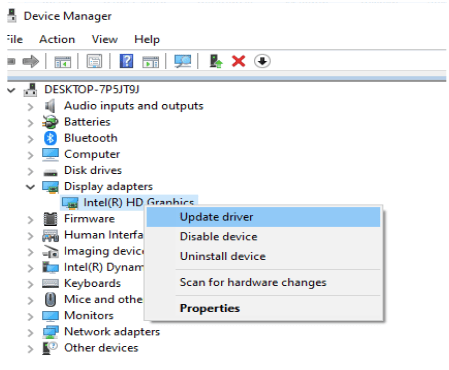Select the Batteries label
This screenshot has width=449, height=370.
[x=87, y=122]
